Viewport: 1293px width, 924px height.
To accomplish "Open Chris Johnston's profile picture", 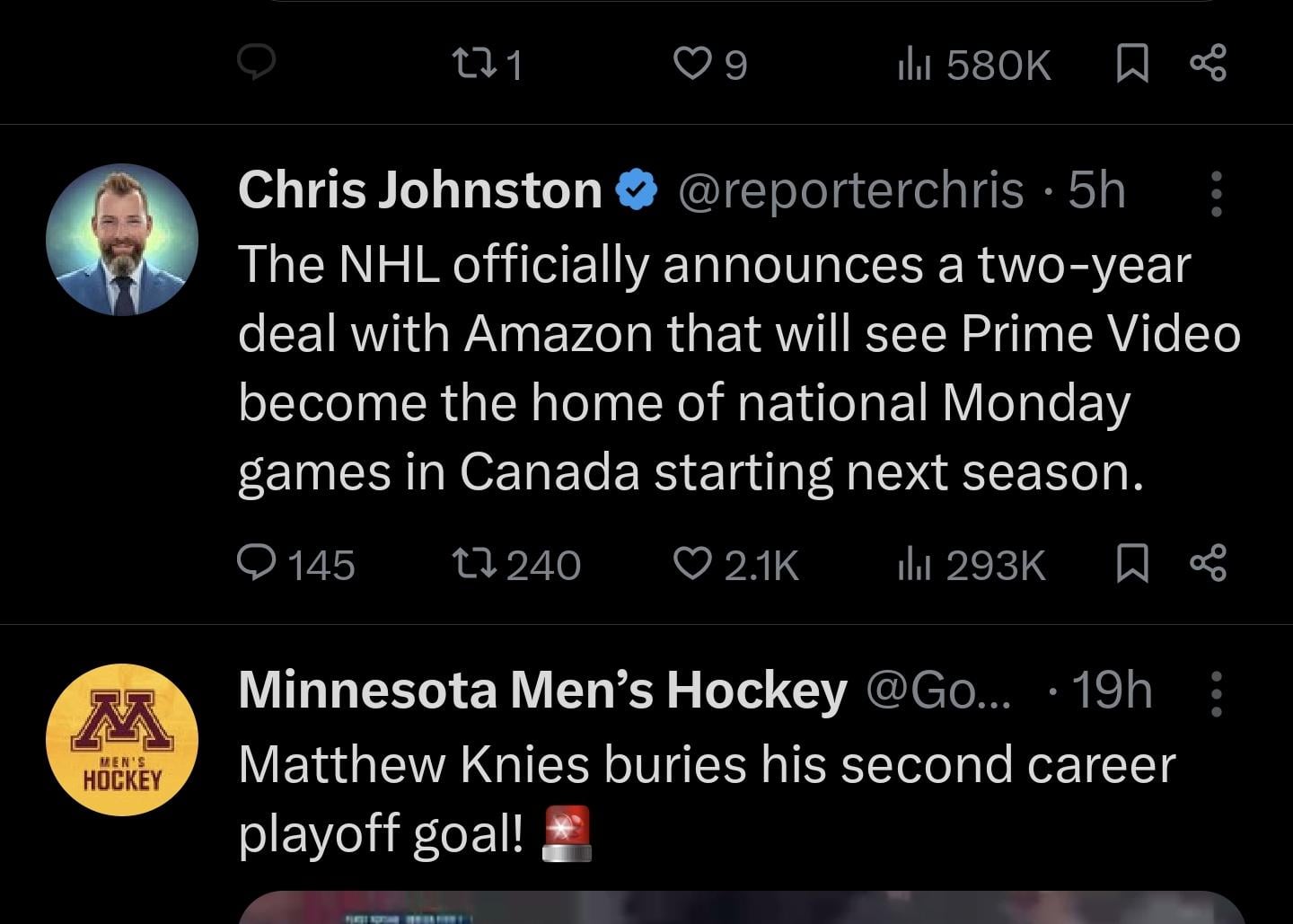I will [122, 240].
